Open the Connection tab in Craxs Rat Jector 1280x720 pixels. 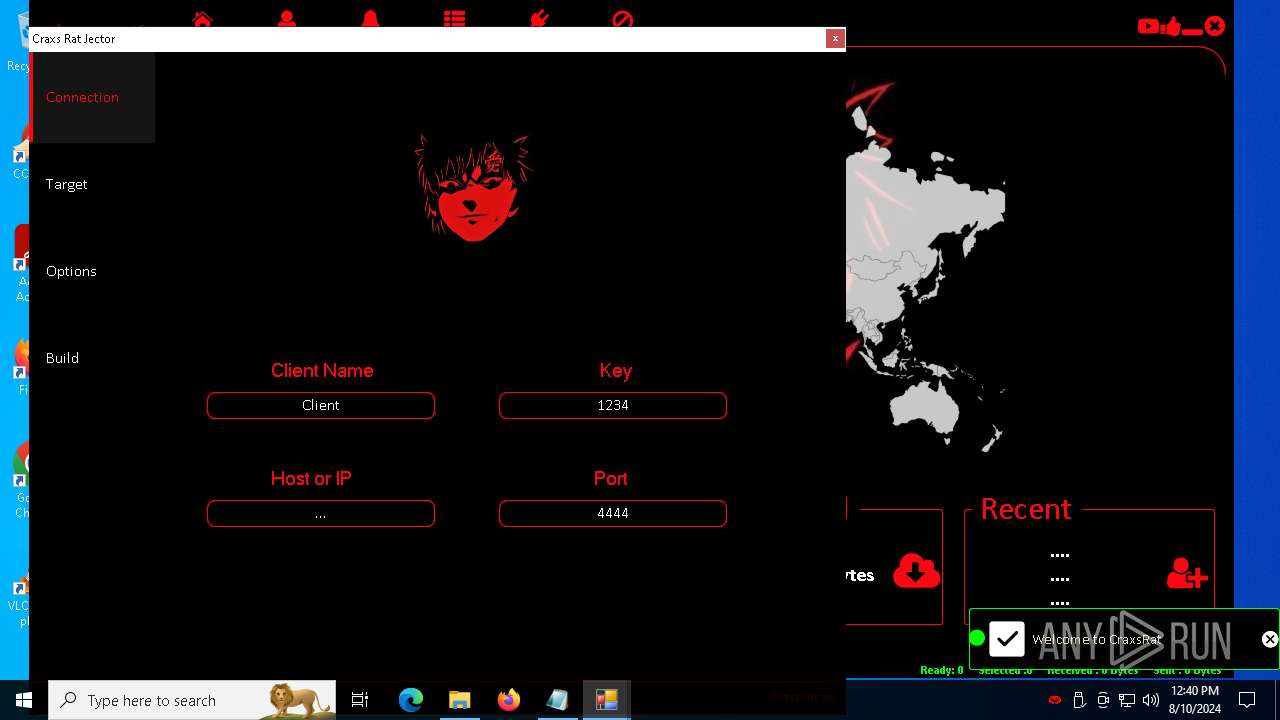92,97
